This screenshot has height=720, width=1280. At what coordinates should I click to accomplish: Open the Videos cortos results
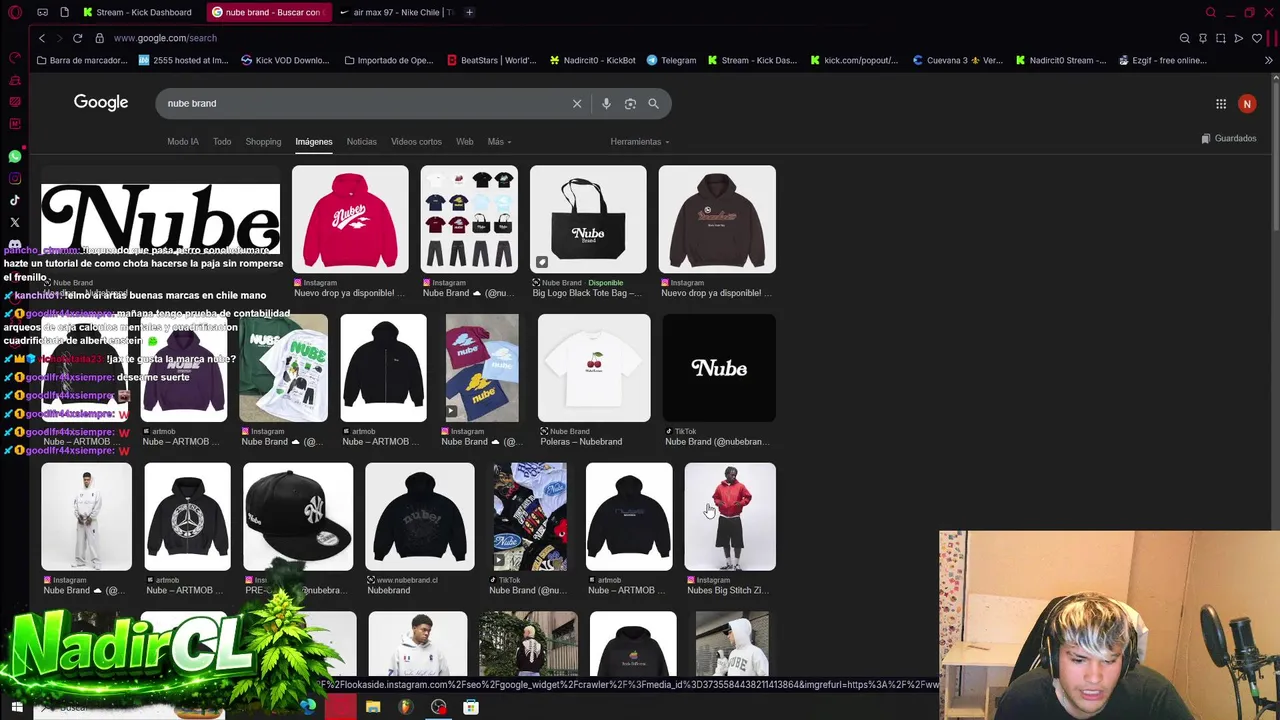click(416, 142)
